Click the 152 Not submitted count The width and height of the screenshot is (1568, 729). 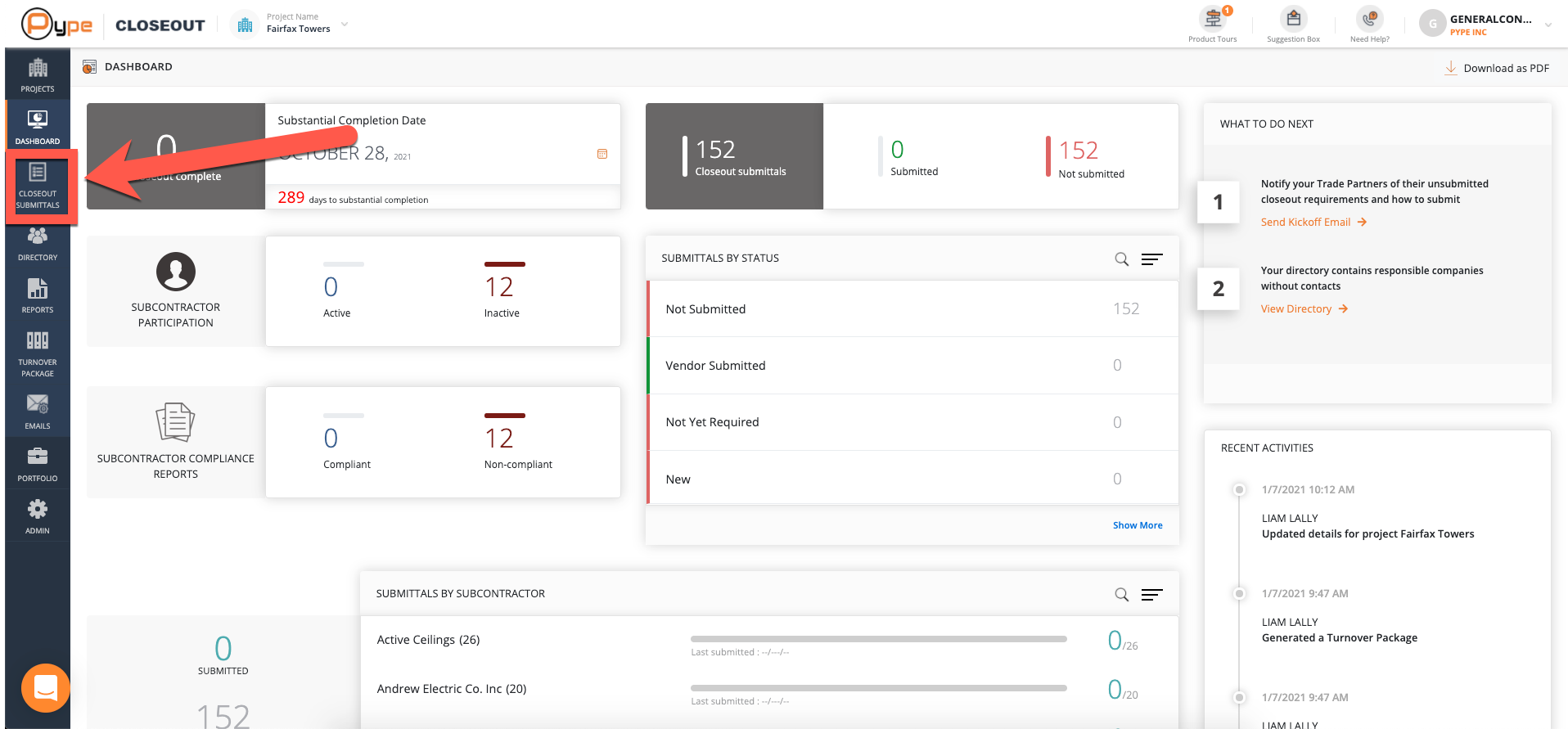point(1079,151)
